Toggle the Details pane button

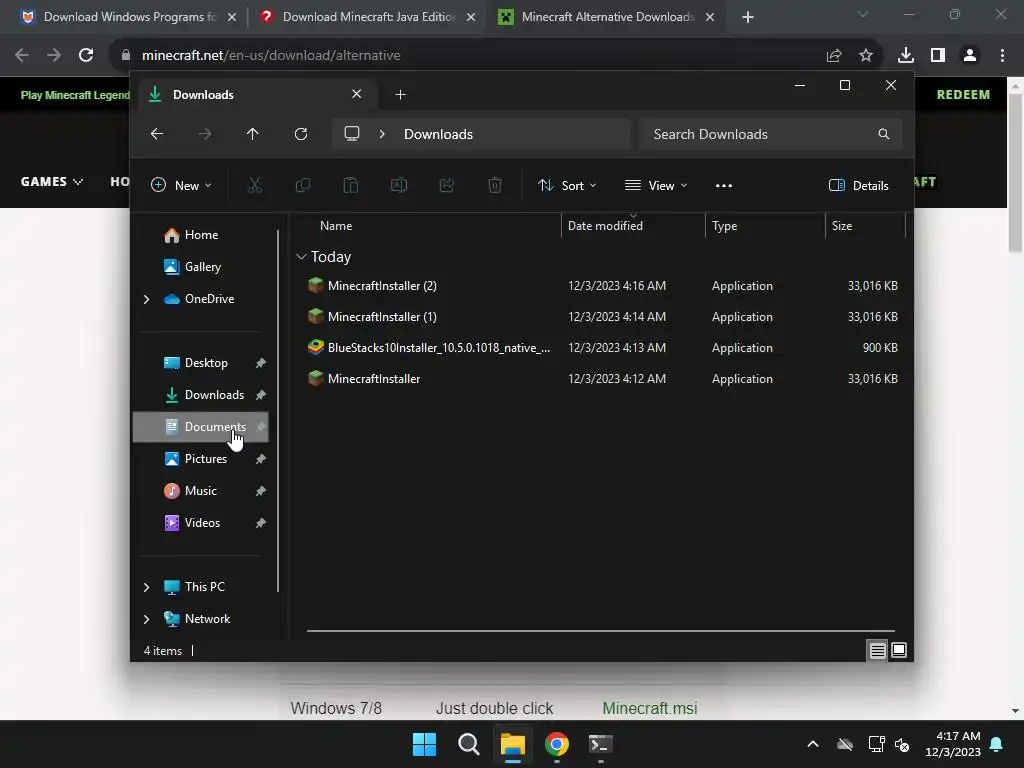[x=858, y=185]
